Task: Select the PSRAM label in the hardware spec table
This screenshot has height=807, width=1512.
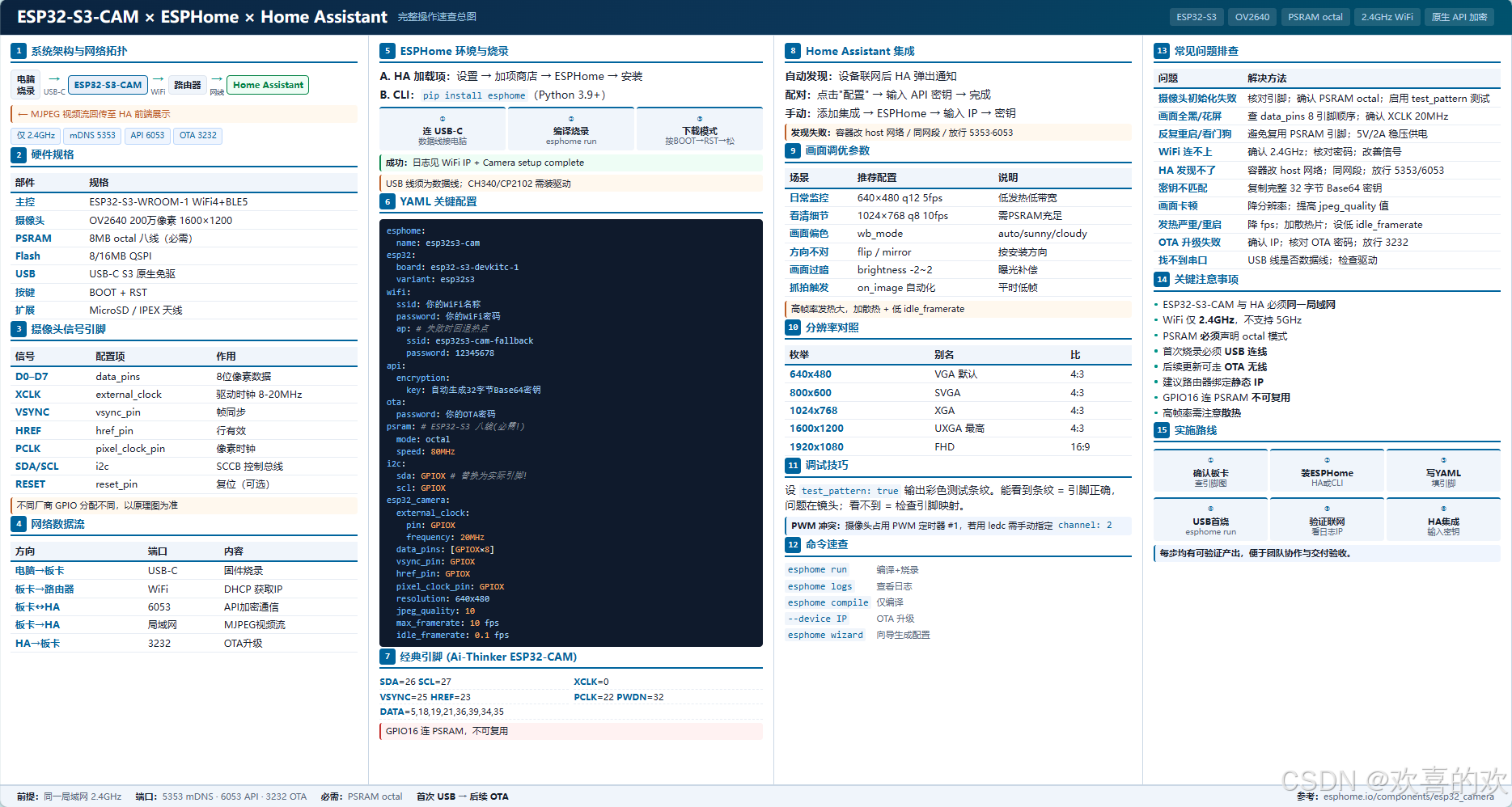Action: click(33, 239)
